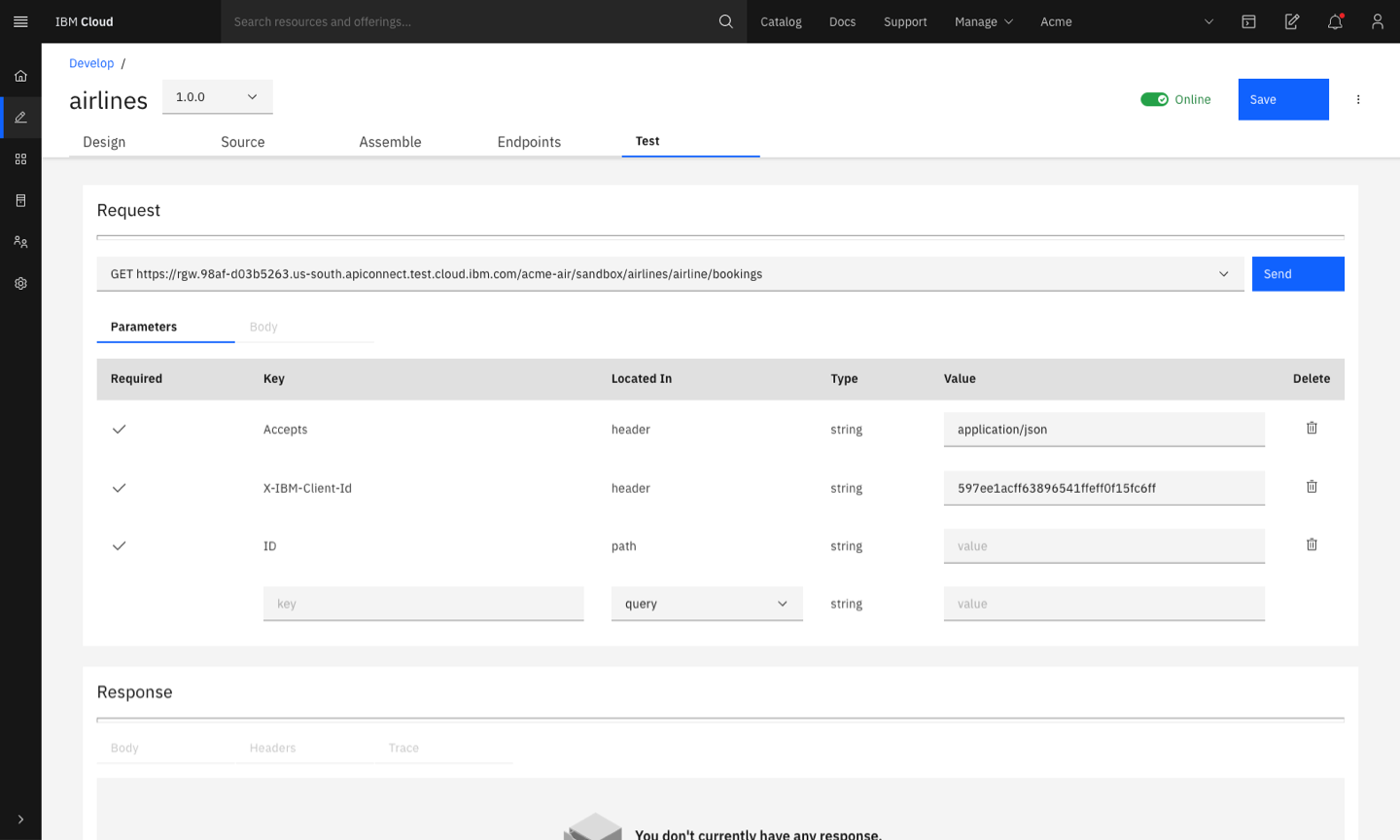This screenshot has width=1400, height=840.
Task: Select the response Body tab
Action: [165, 748]
